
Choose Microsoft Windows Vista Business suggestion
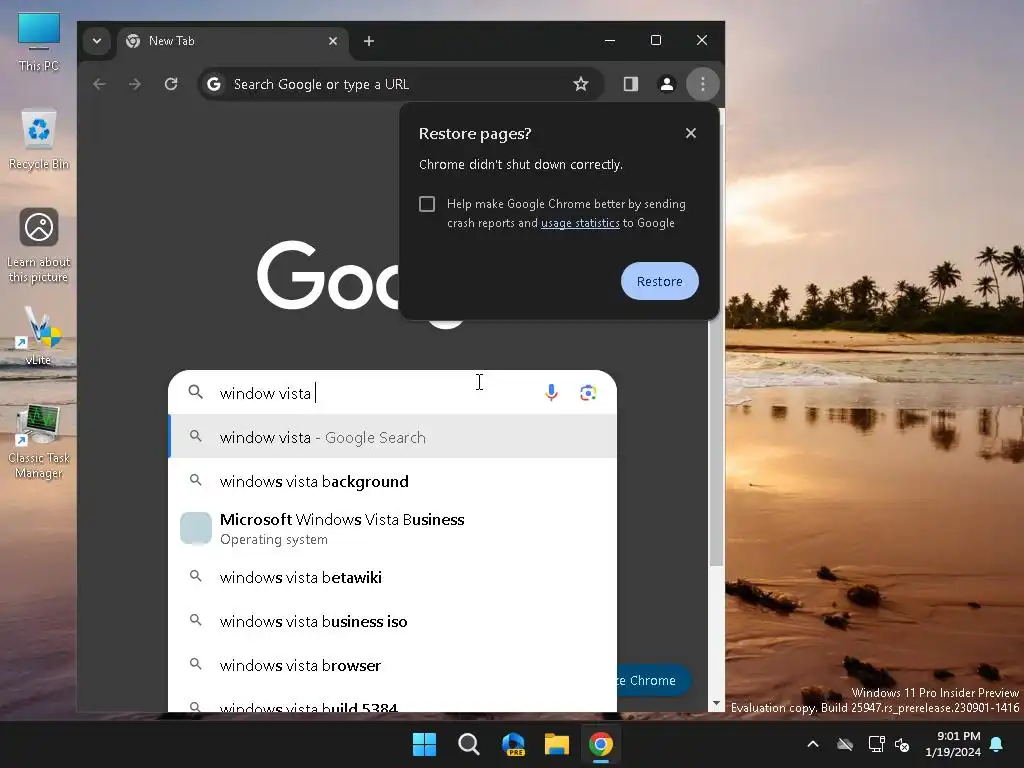392,528
